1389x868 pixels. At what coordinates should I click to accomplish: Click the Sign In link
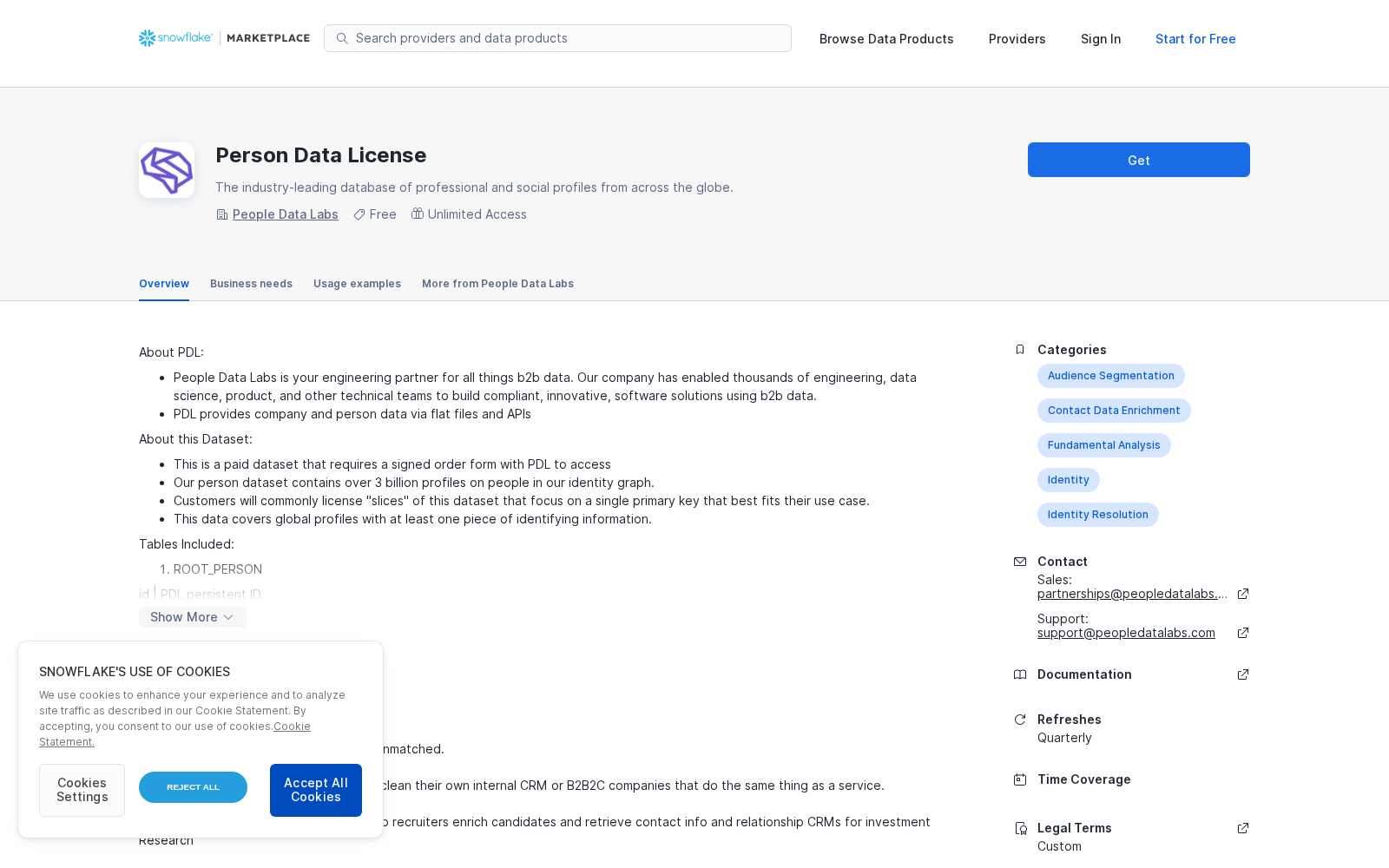coord(1101,39)
